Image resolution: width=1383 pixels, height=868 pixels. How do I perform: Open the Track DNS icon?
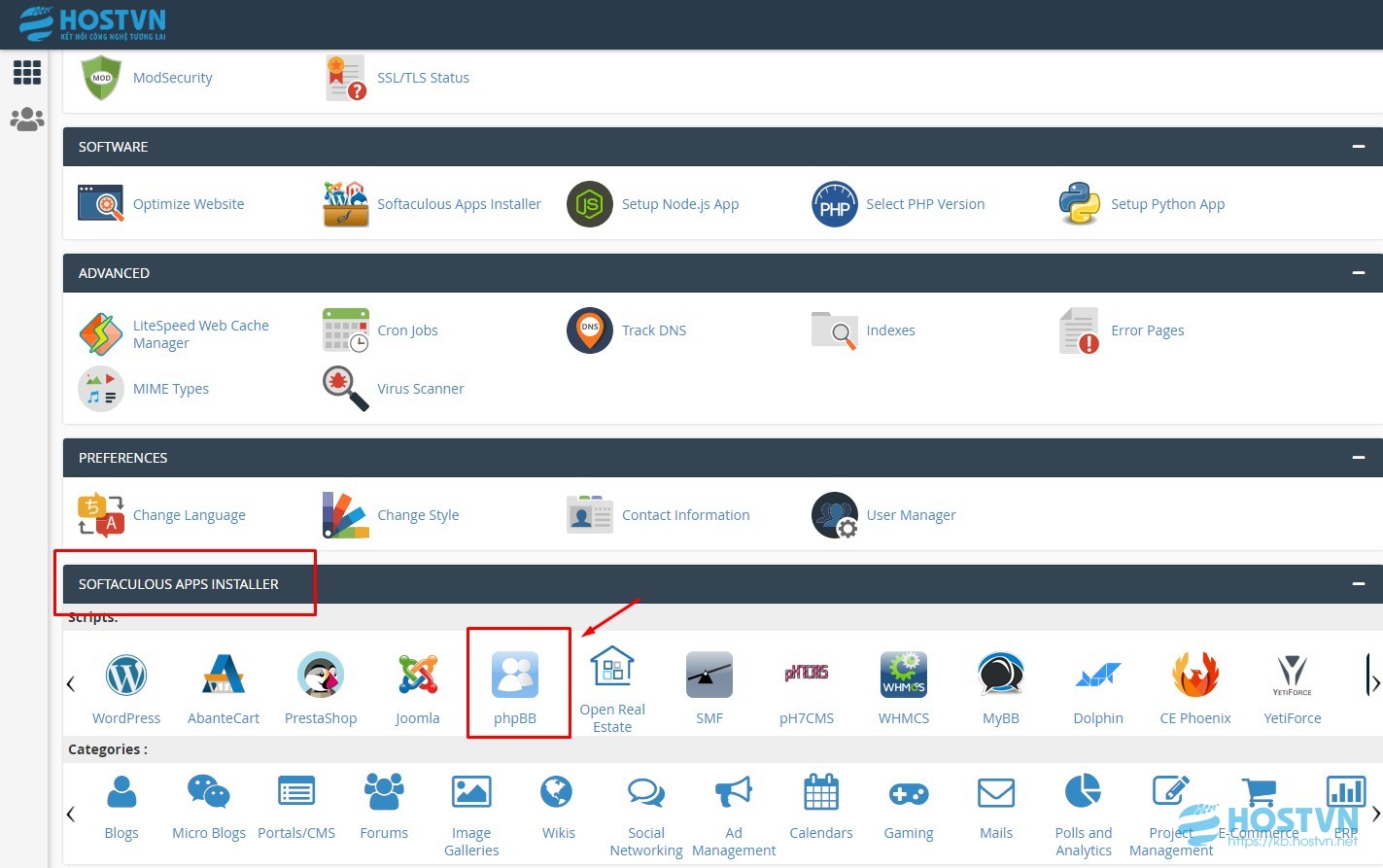[590, 330]
